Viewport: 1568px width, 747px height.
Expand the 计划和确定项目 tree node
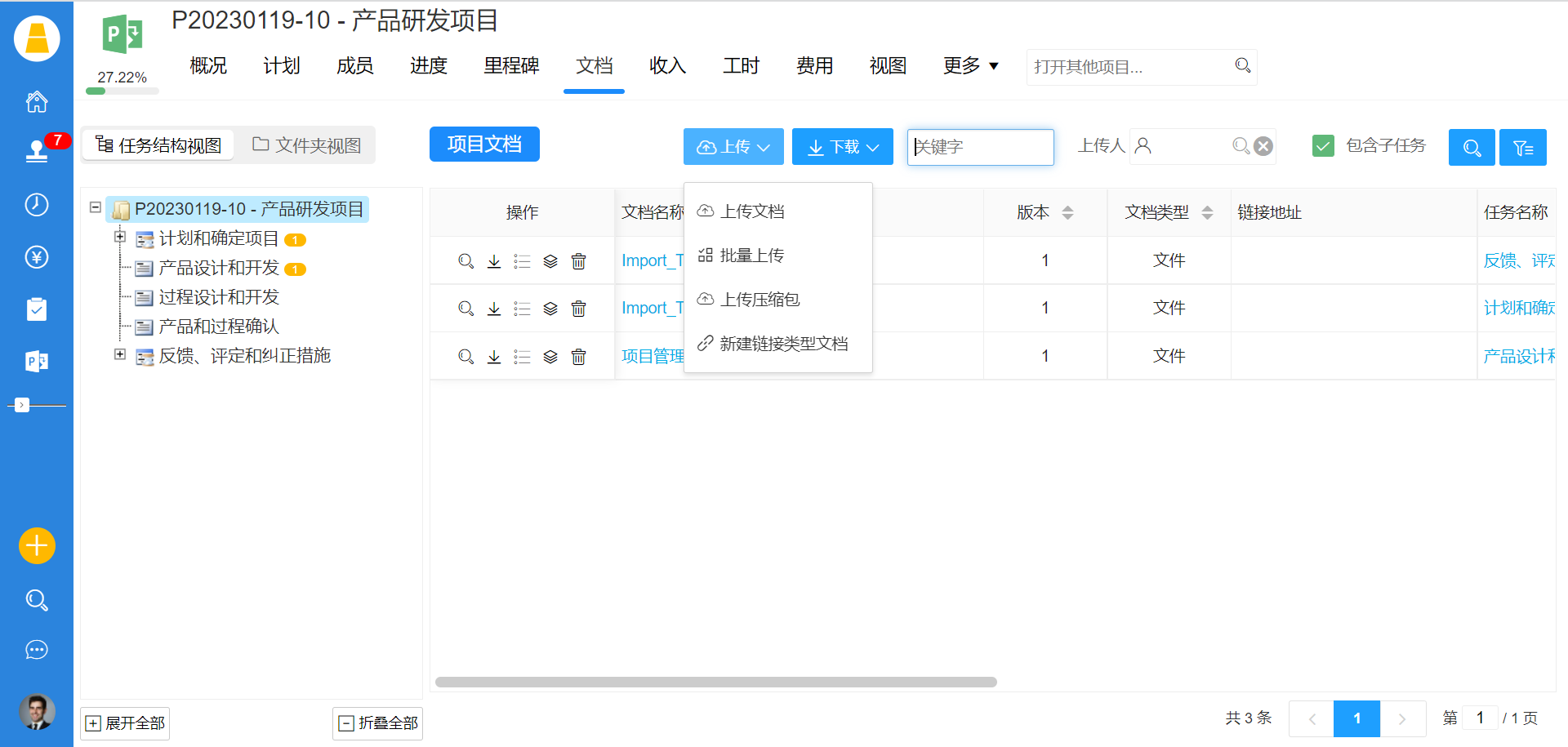click(120, 237)
